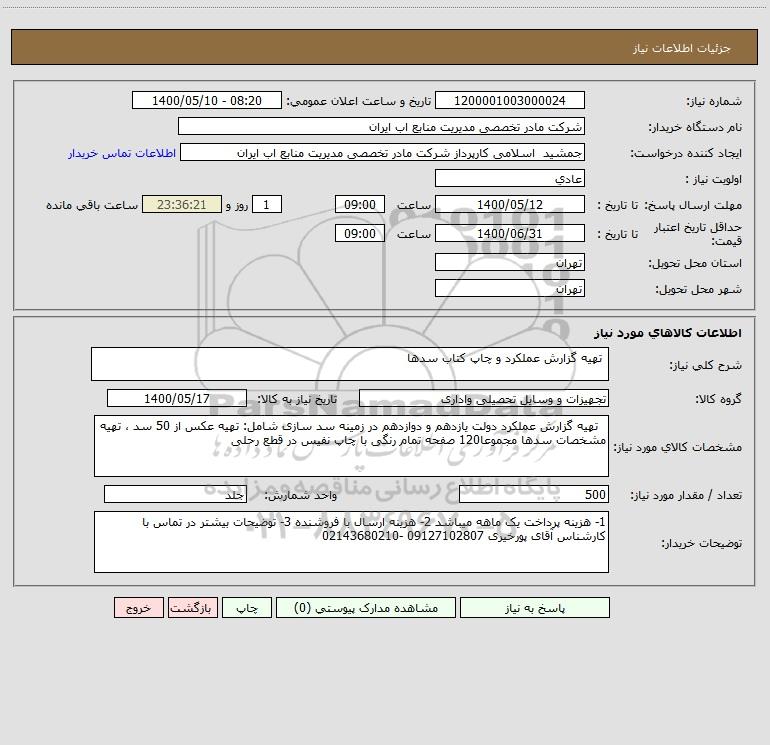Click the شهر محل تحویل label
This screenshot has width=770, height=745.
699,290
